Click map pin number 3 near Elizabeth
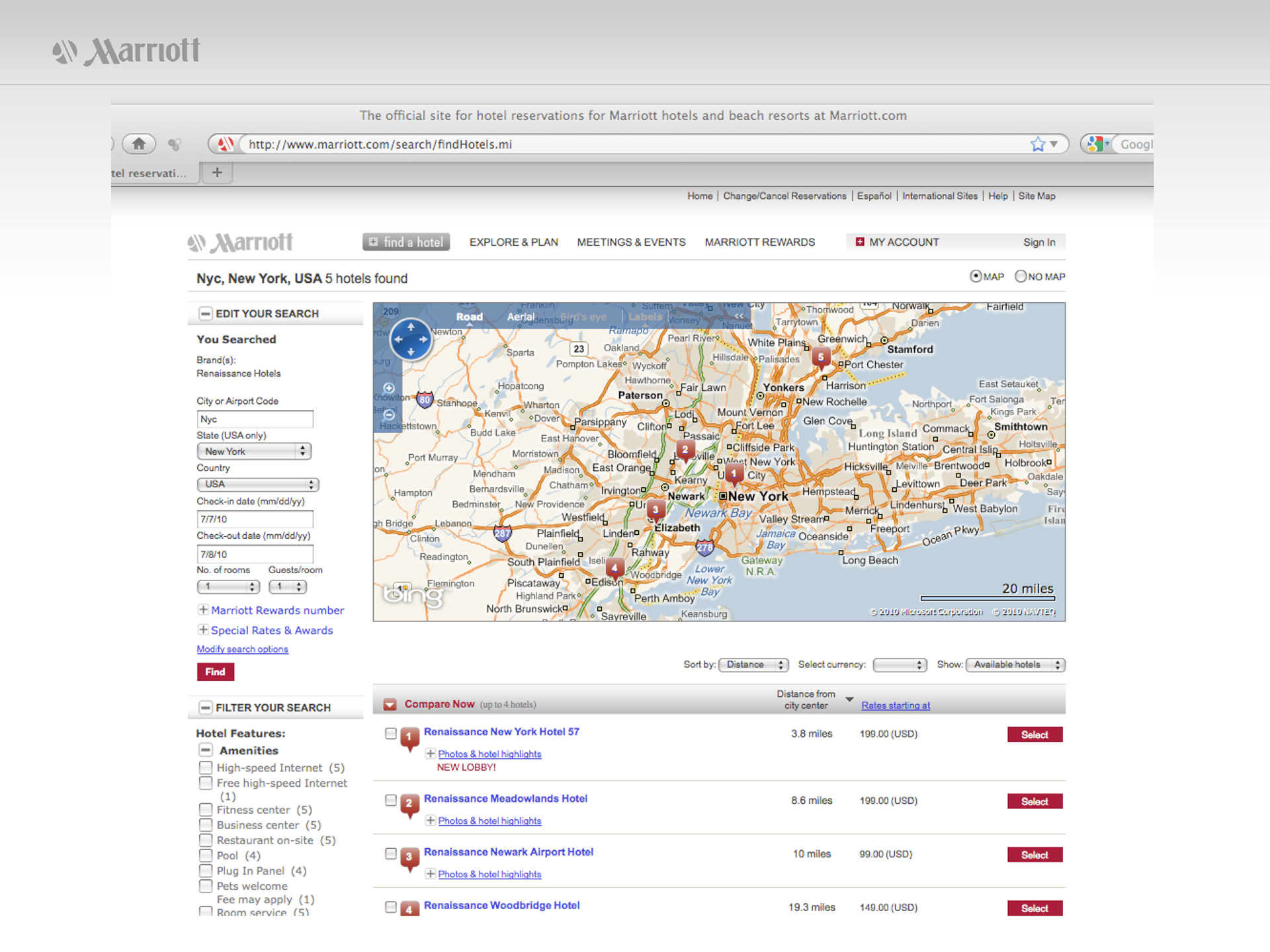Viewport: 1270px width, 952px height. (656, 510)
